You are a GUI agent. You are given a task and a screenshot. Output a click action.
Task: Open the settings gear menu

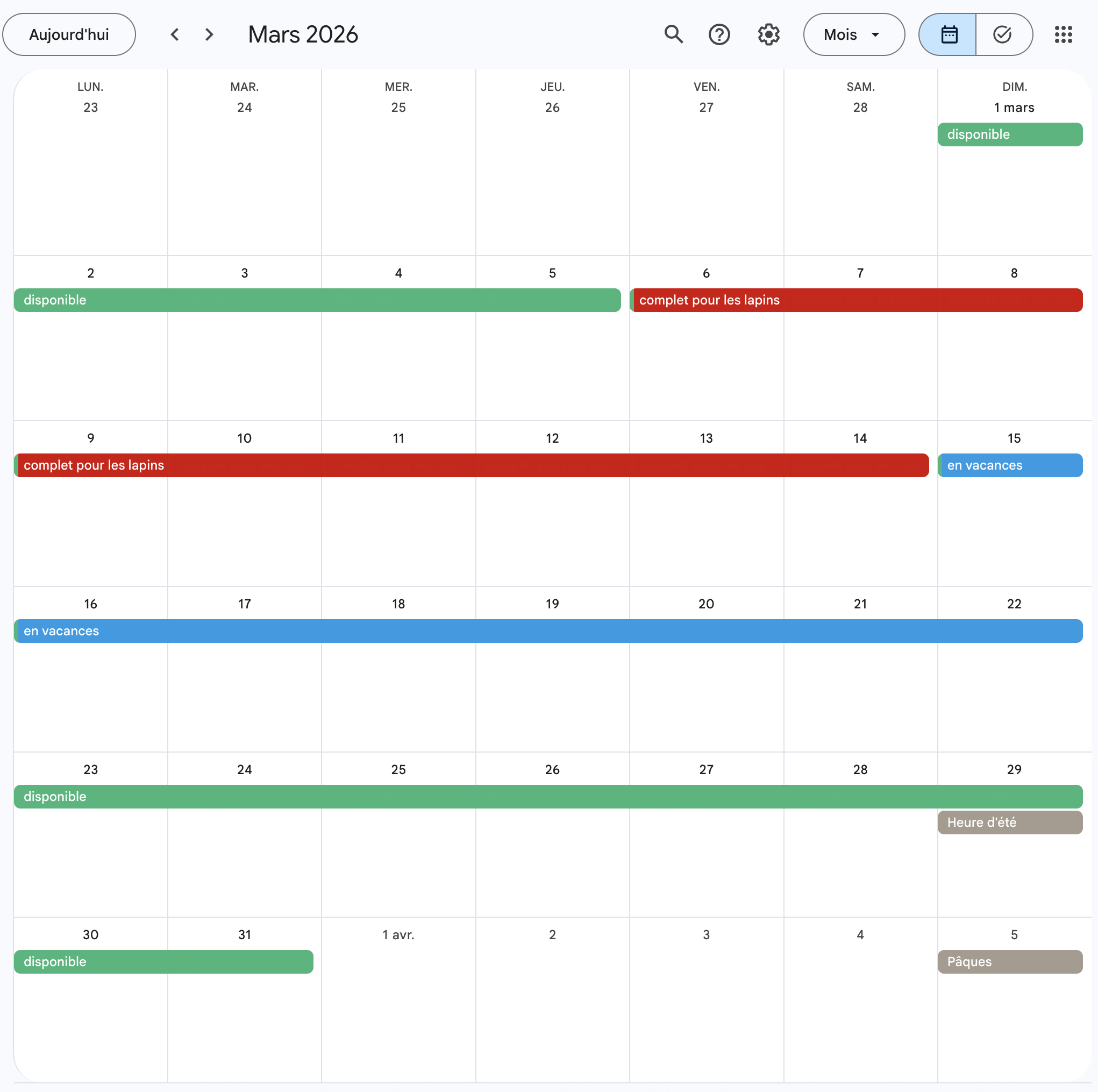[768, 34]
